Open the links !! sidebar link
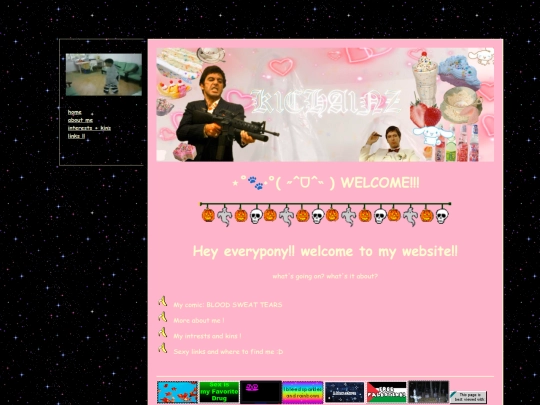 pos(76,136)
